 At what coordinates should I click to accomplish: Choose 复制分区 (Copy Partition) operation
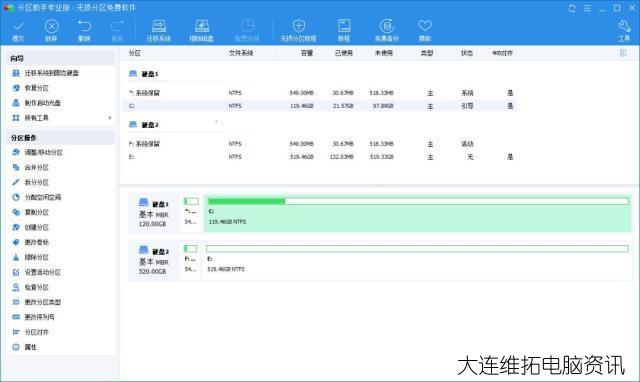coord(36,213)
